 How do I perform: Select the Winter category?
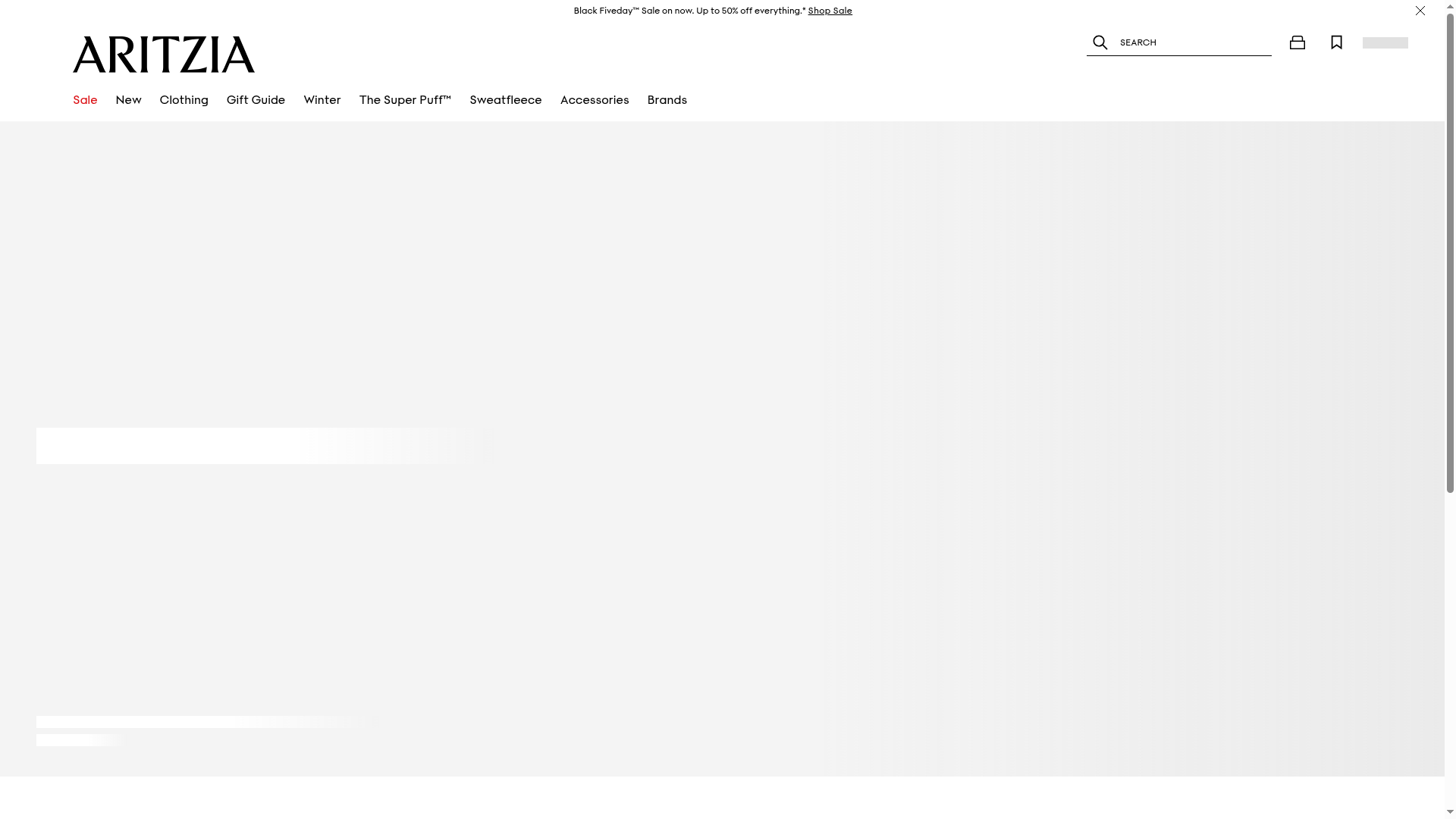click(322, 99)
